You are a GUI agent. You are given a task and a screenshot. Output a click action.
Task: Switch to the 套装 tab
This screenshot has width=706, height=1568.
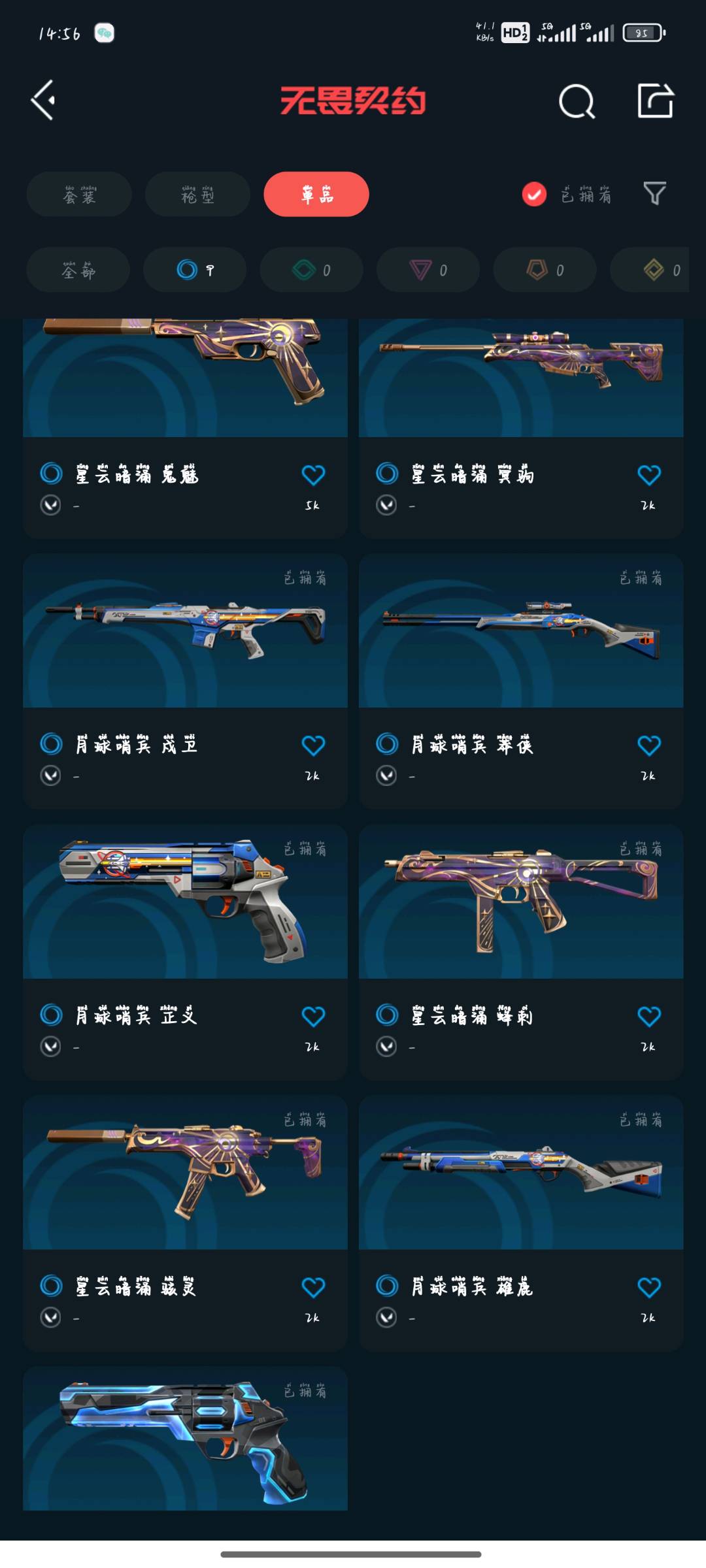[79, 194]
